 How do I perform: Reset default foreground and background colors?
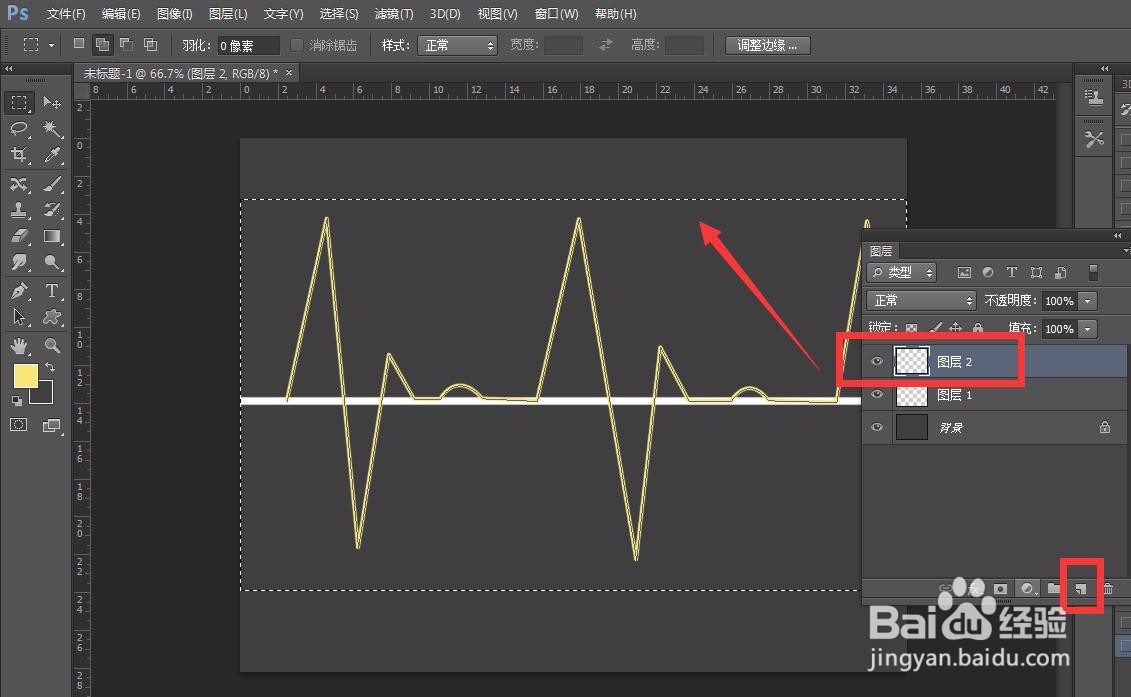pos(17,400)
